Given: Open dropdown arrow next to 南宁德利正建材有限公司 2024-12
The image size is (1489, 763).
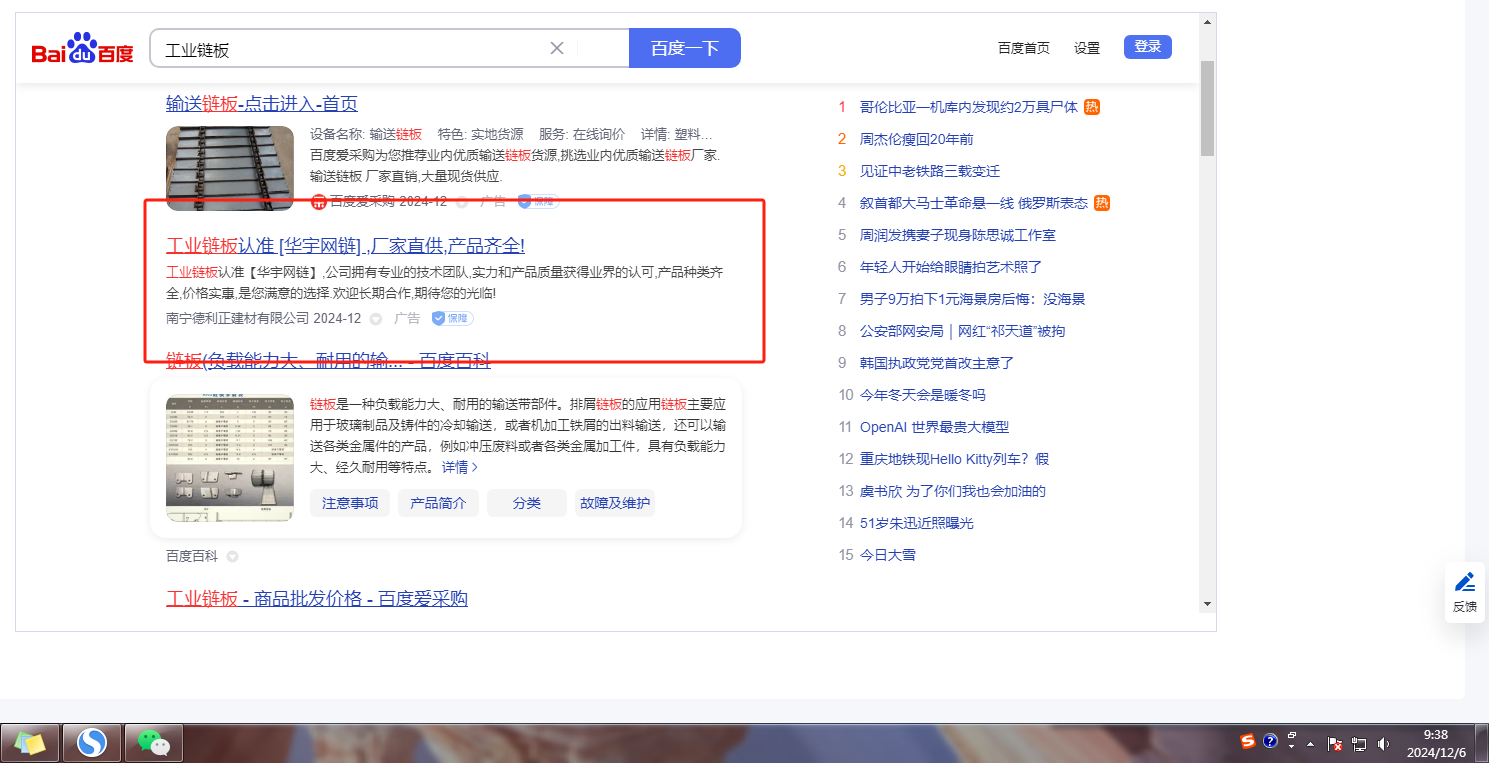Looking at the screenshot, I should [x=376, y=319].
